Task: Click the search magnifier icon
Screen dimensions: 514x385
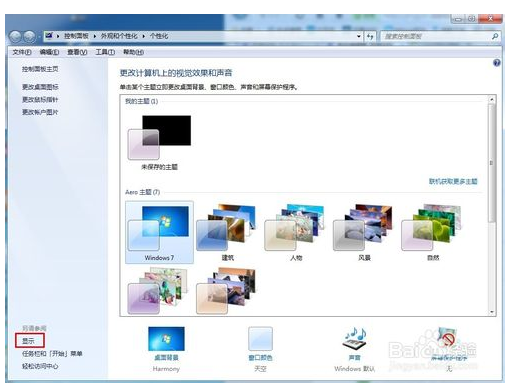Action: tap(495, 36)
